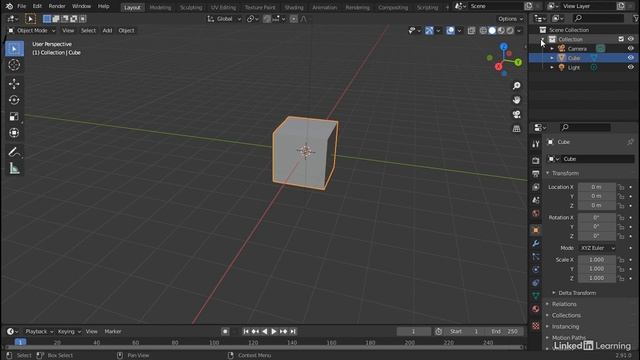Open the Tool properties tab

536,144
